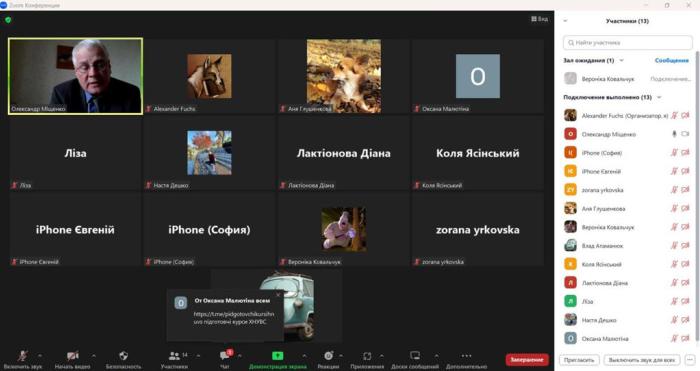700x371 pixels.
Task: Open the Безопасность shield icon
Action: click(x=123, y=355)
